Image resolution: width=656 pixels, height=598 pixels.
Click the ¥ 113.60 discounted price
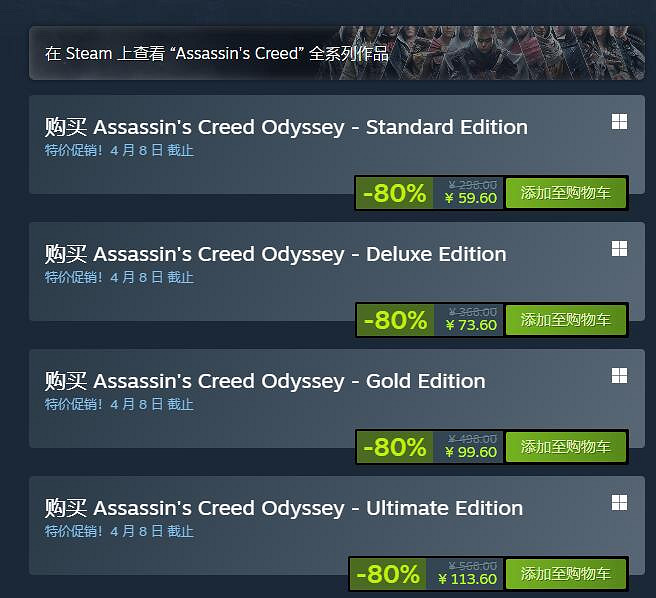click(x=467, y=579)
